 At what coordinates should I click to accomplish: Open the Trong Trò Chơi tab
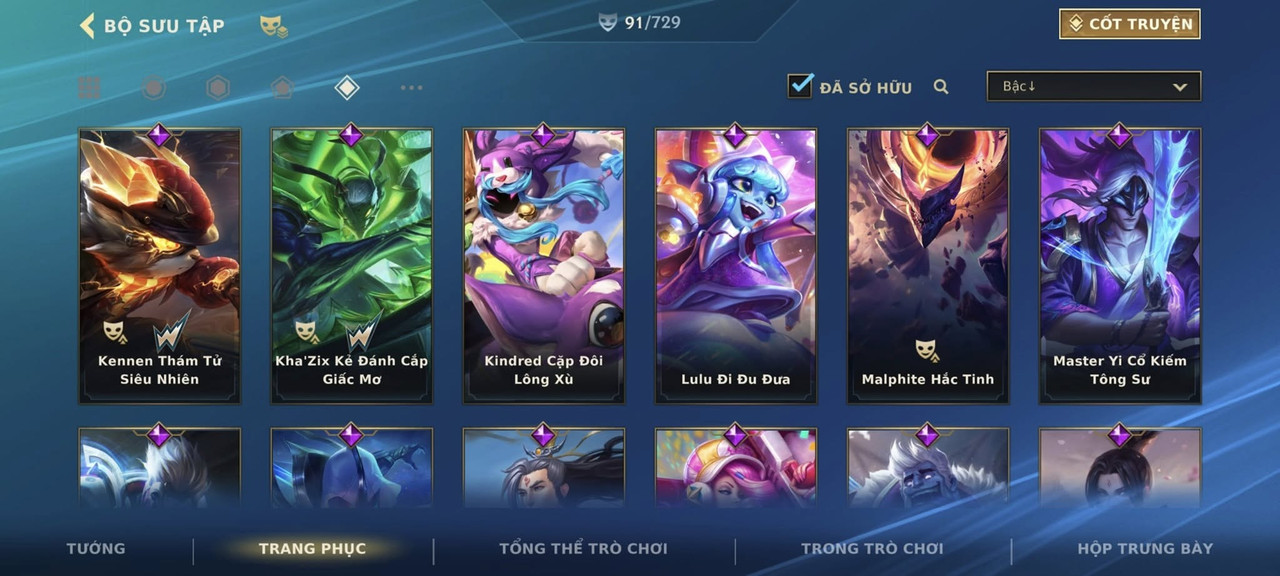coord(872,548)
